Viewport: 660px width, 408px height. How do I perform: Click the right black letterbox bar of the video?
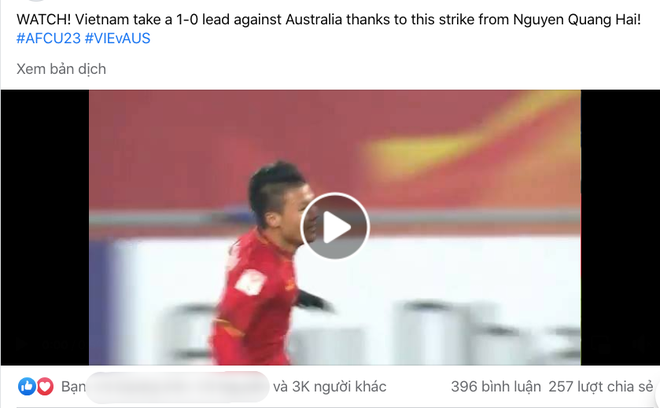tap(620, 227)
